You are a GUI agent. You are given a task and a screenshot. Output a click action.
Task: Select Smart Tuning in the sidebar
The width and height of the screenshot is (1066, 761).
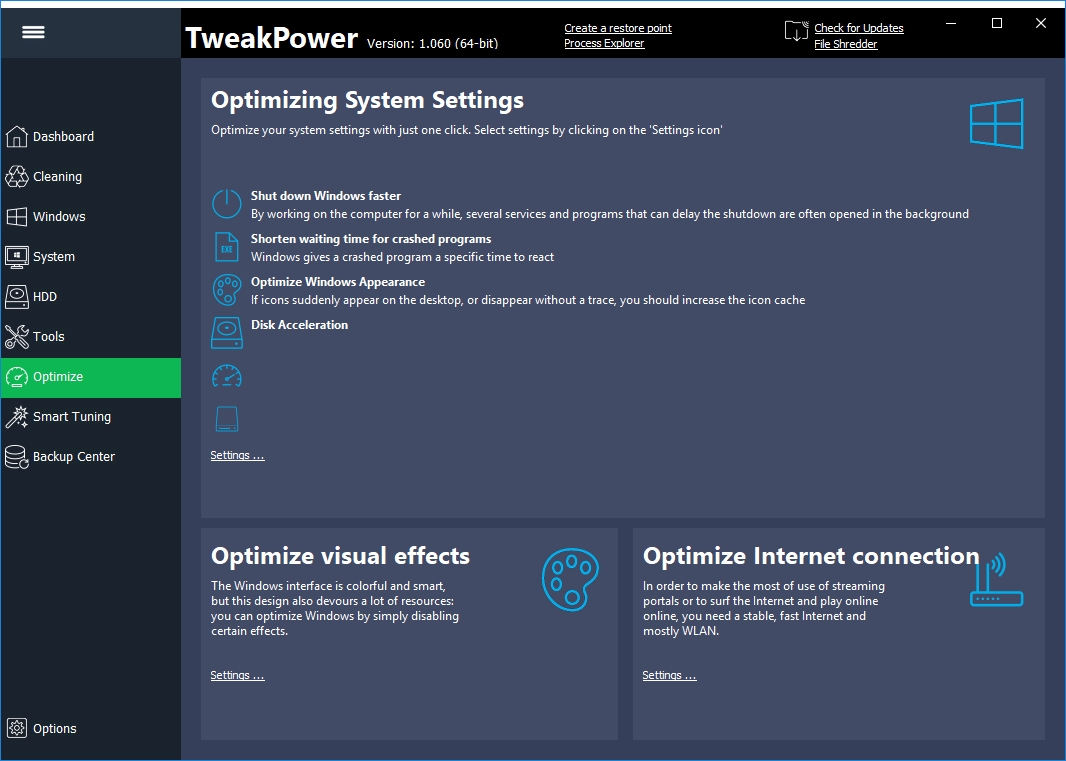(x=71, y=417)
